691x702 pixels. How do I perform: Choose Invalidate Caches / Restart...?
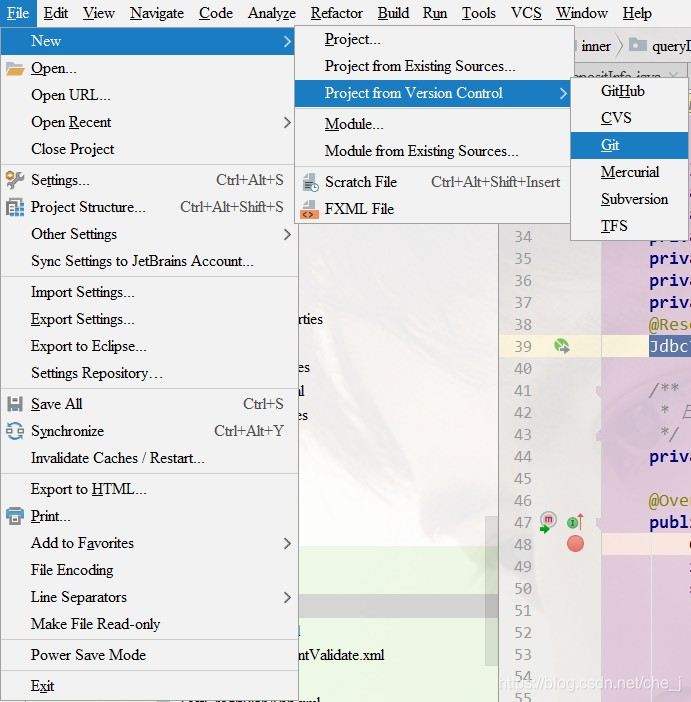(x=149, y=458)
